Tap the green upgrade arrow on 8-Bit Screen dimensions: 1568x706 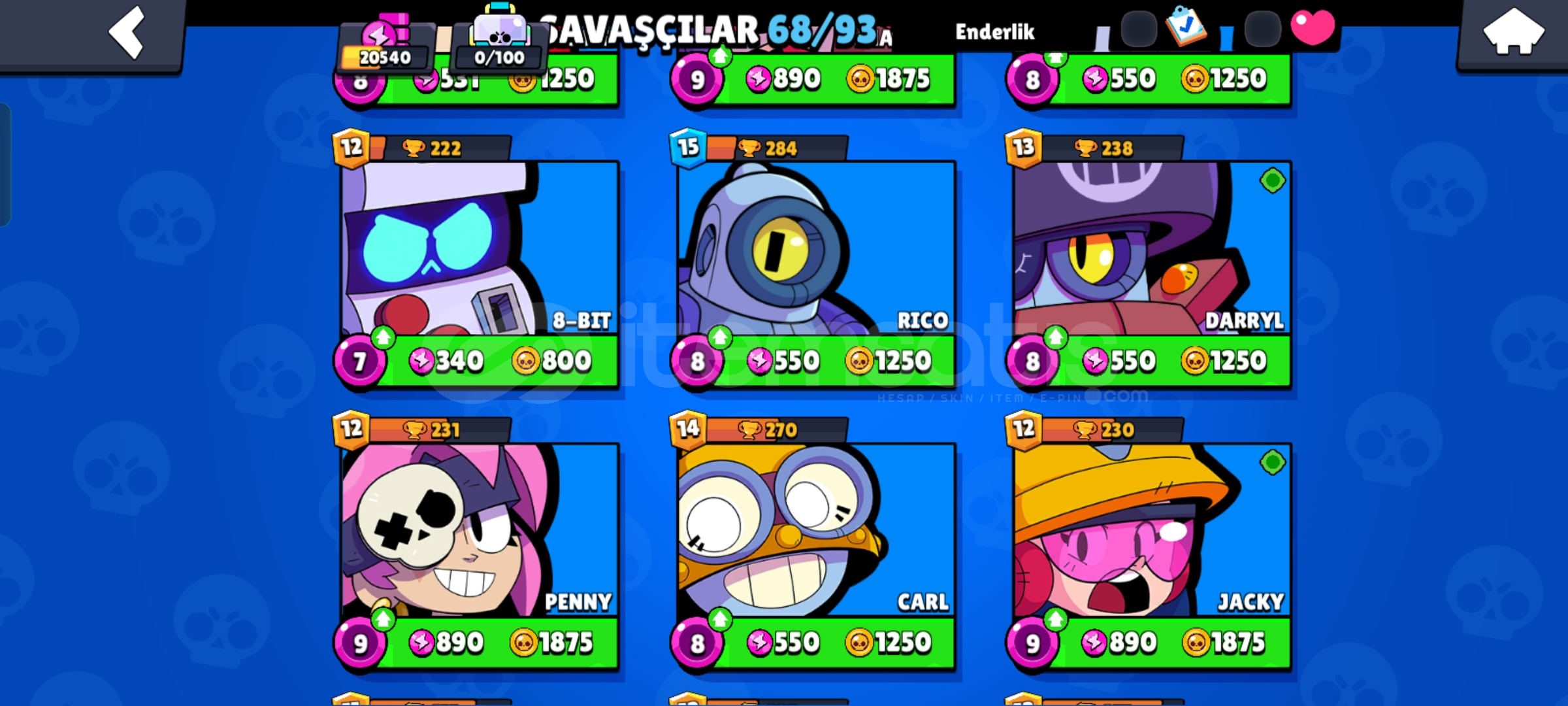coord(383,337)
